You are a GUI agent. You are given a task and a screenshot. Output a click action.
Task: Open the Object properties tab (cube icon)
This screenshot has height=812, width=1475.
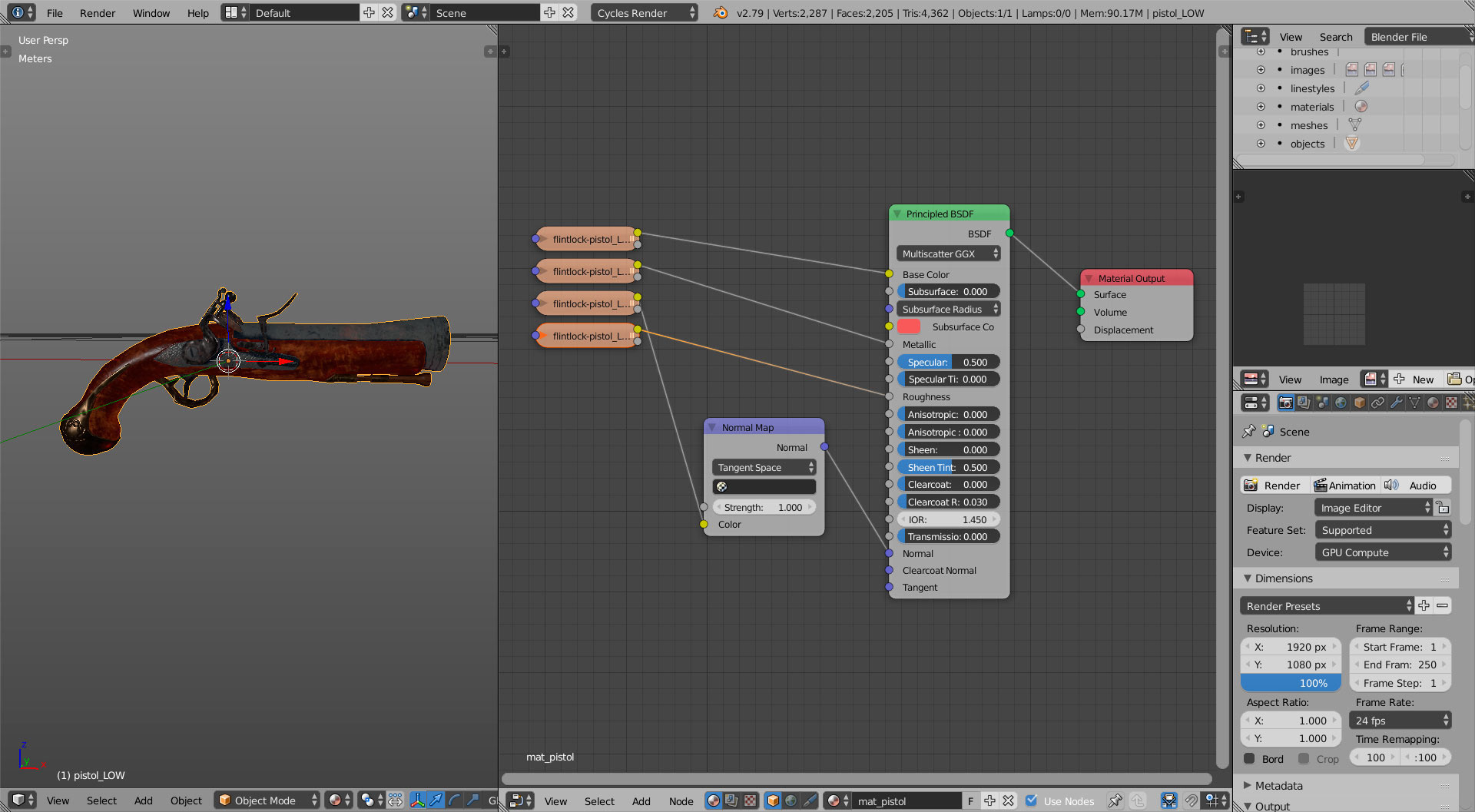click(x=1359, y=403)
